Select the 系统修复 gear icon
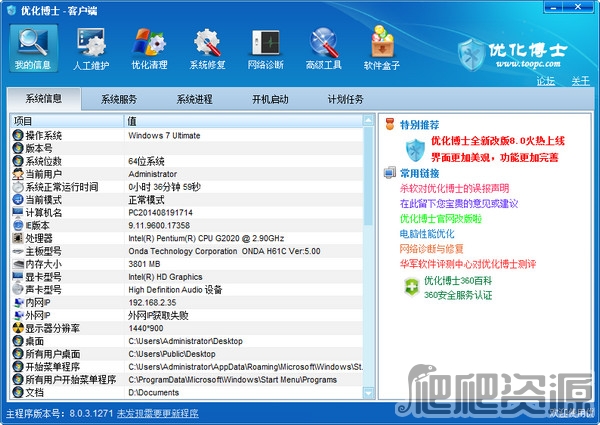600x425 pixels. (208, 48)
